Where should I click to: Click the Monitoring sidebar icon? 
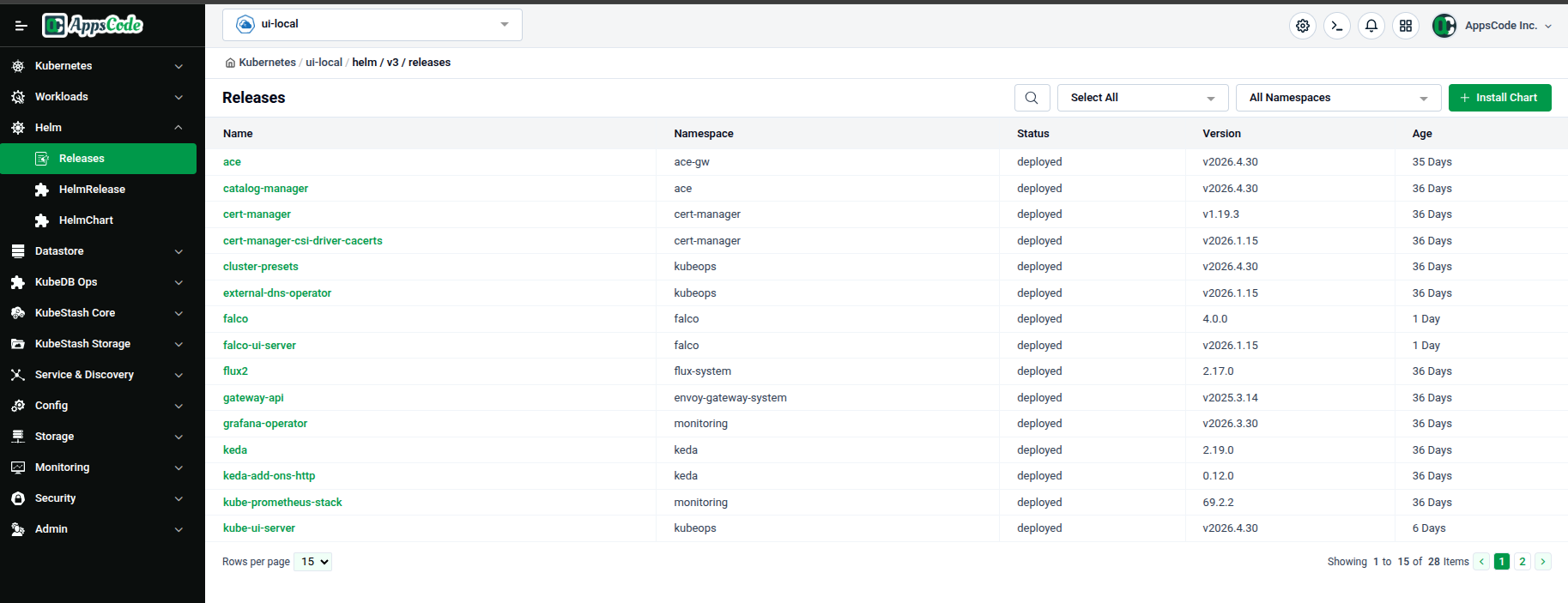(18, 467)
